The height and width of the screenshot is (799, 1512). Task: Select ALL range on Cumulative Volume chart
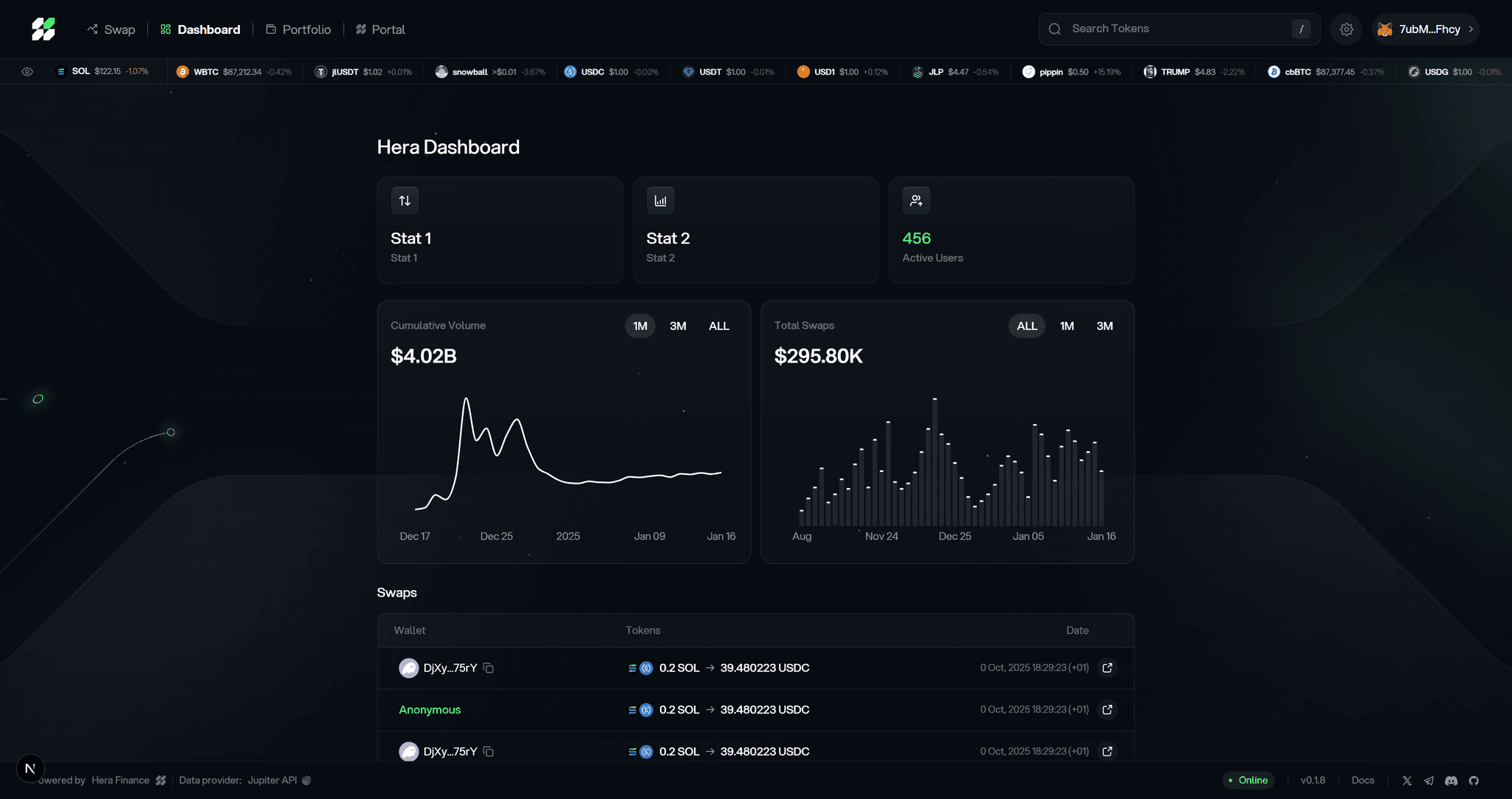tap(718, 326)
